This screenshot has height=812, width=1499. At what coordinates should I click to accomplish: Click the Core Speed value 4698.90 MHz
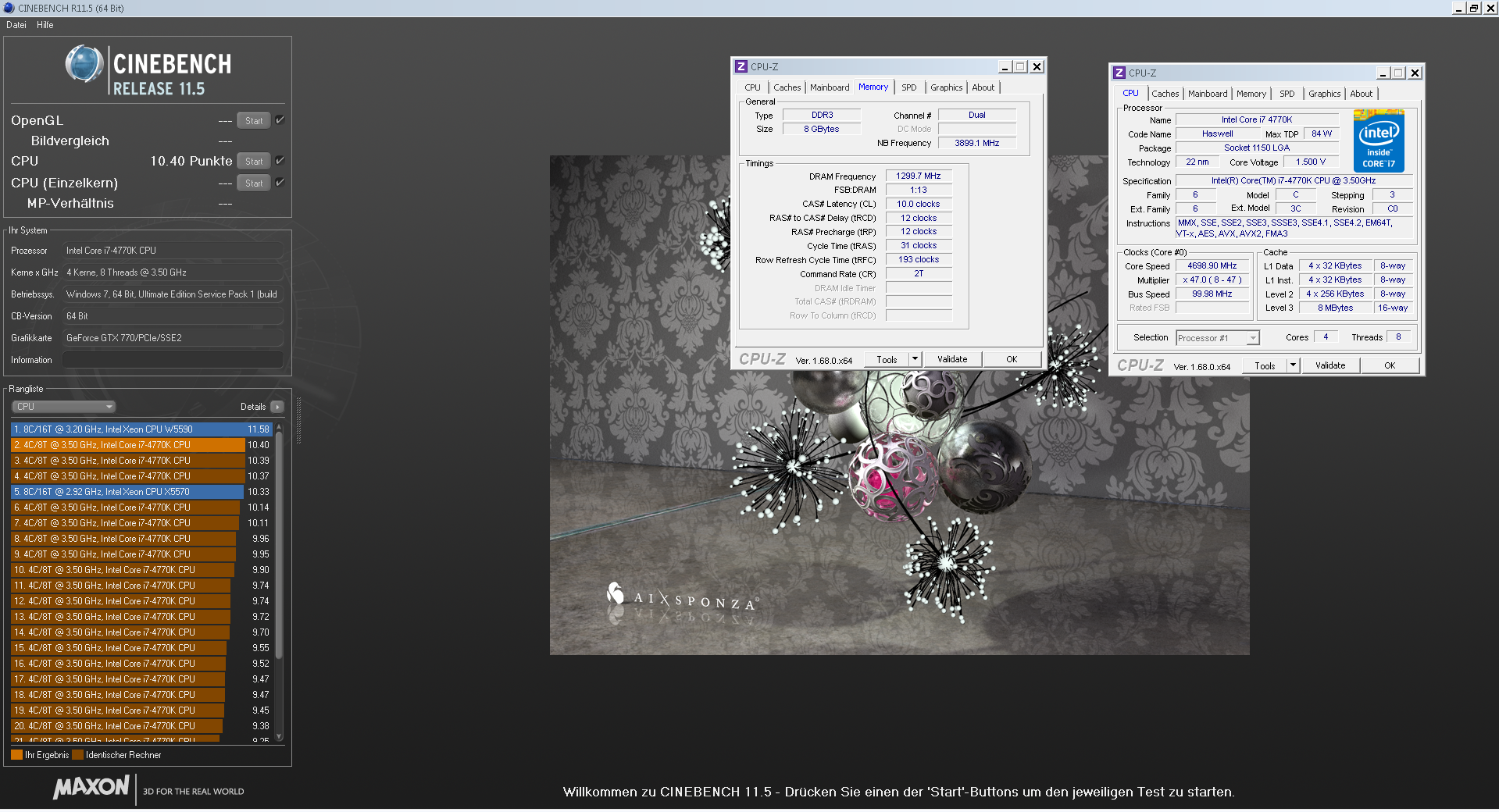coord(1212,266)
